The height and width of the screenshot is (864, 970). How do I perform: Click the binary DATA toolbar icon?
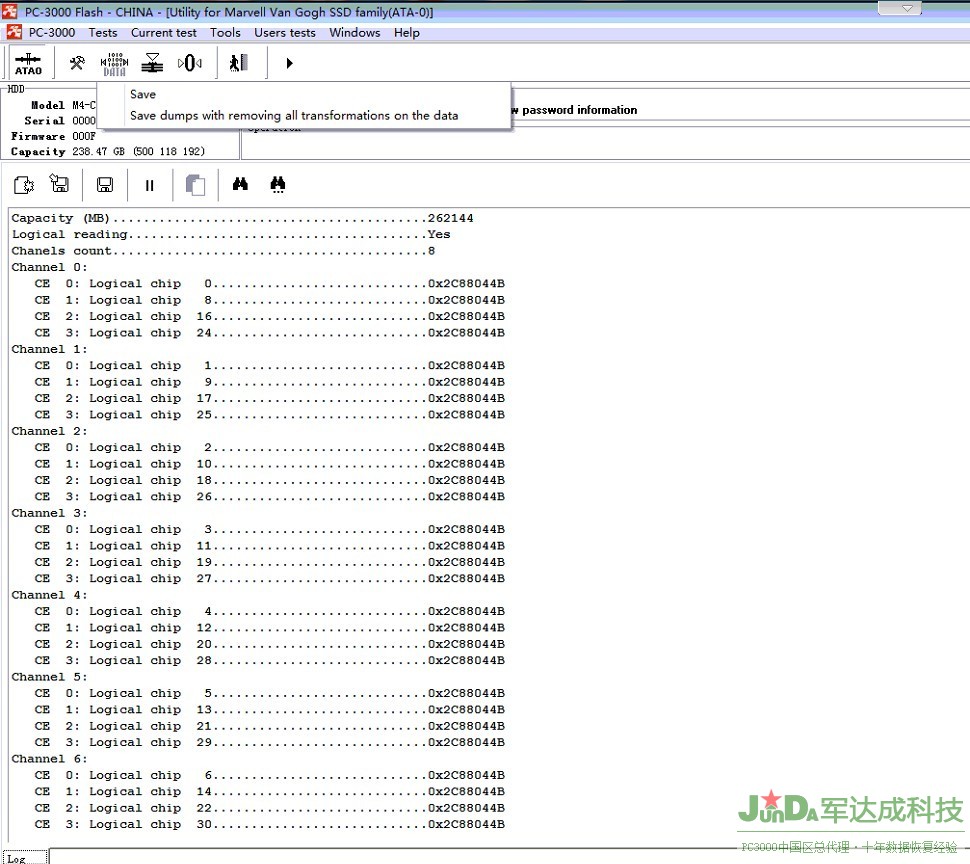pyautogui.click(x=114, y=64)
